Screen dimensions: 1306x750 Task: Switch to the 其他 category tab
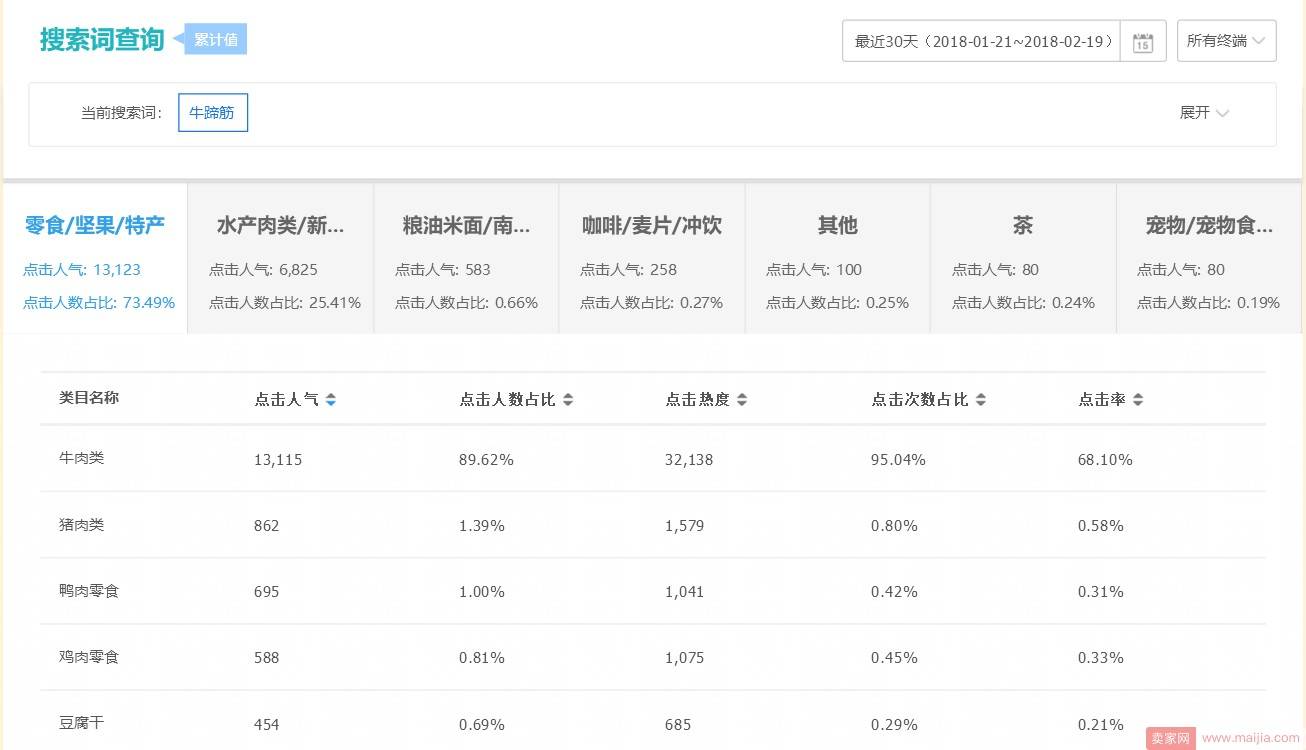click(x=838, y=258)
